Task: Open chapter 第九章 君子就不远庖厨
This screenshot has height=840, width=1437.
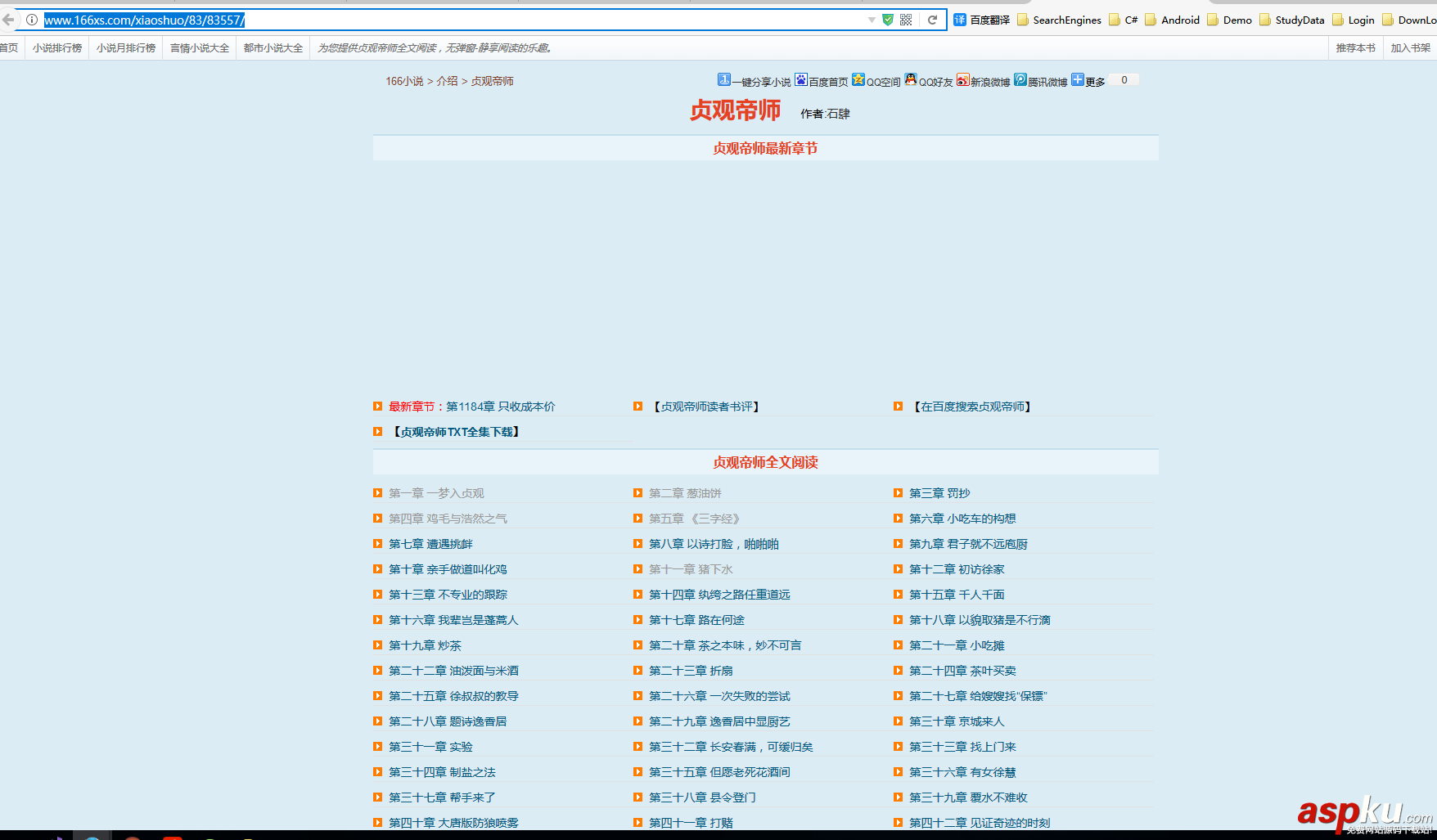Action: click(x=968, y=544)
